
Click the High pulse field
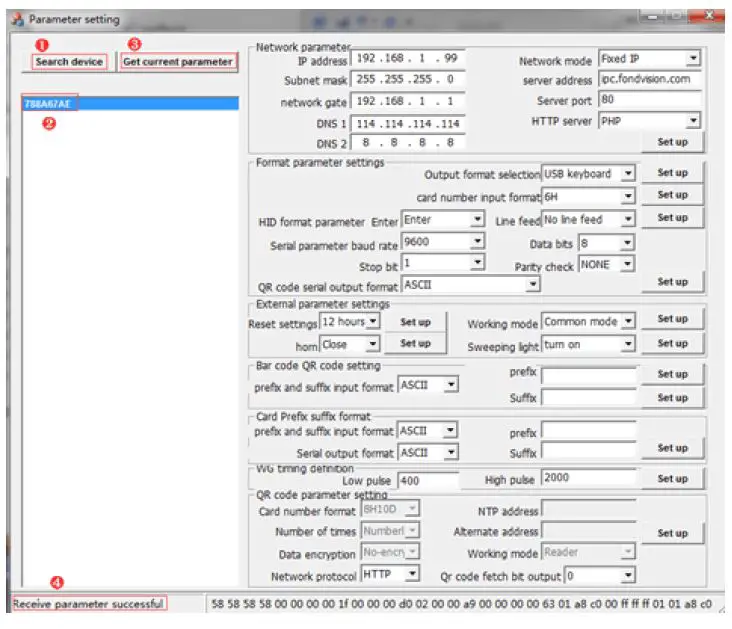point(589,478)
